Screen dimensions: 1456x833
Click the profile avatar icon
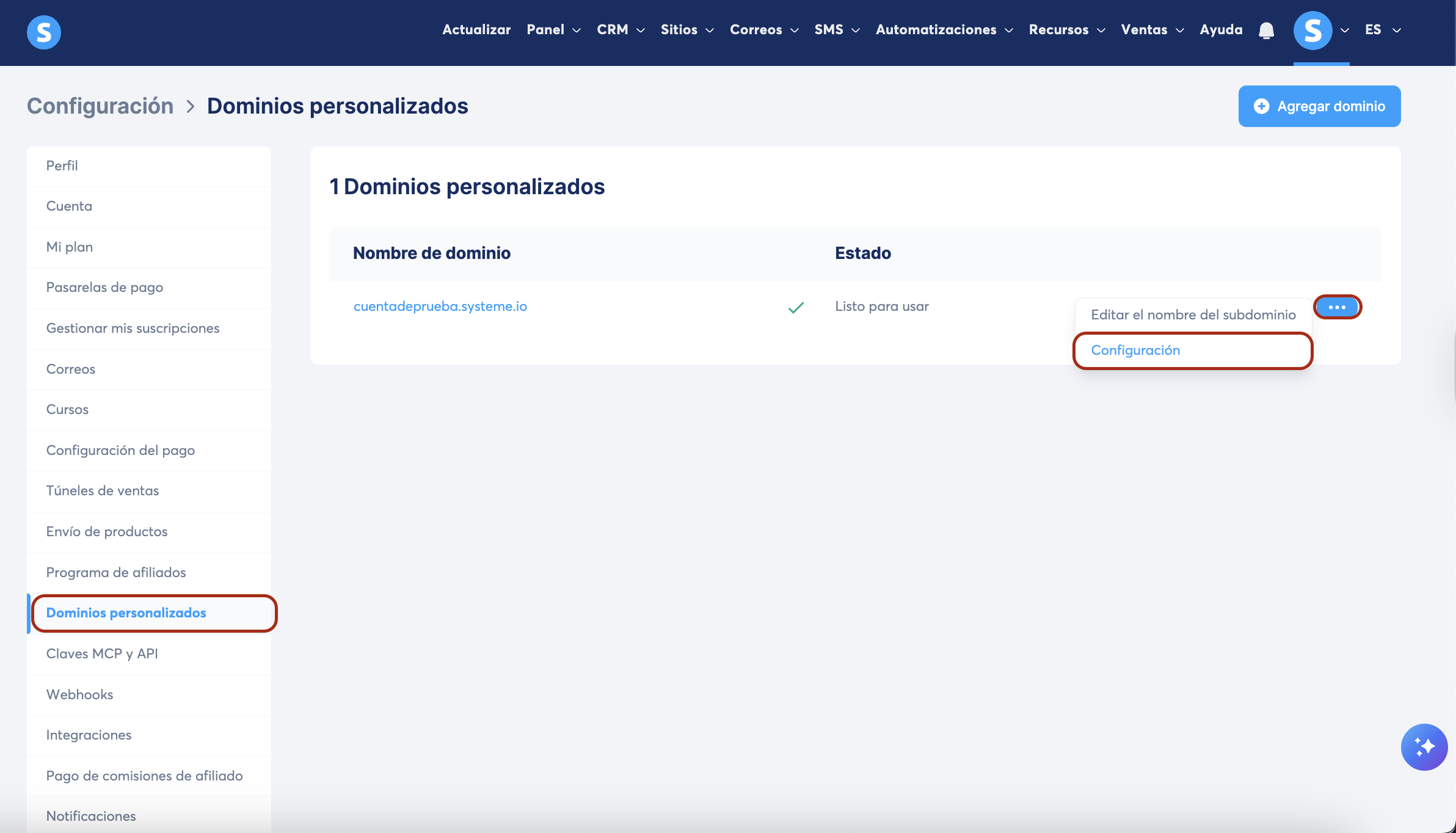pos(1312,31)
